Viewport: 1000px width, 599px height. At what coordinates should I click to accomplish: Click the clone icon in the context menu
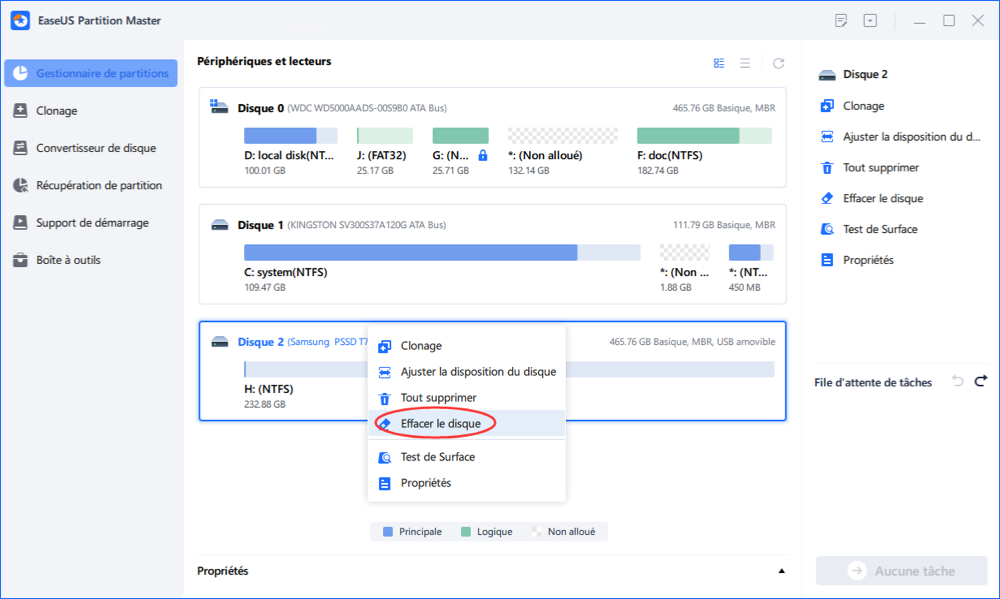coord(385,346)
